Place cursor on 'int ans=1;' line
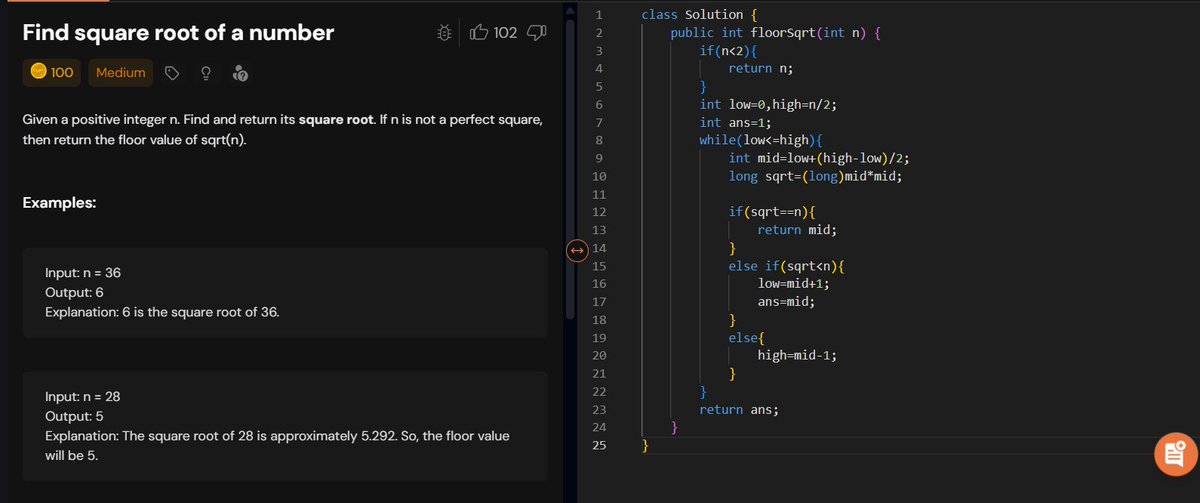The height and width of the screenshot is (503, 1200). click(x=735, y=122)
